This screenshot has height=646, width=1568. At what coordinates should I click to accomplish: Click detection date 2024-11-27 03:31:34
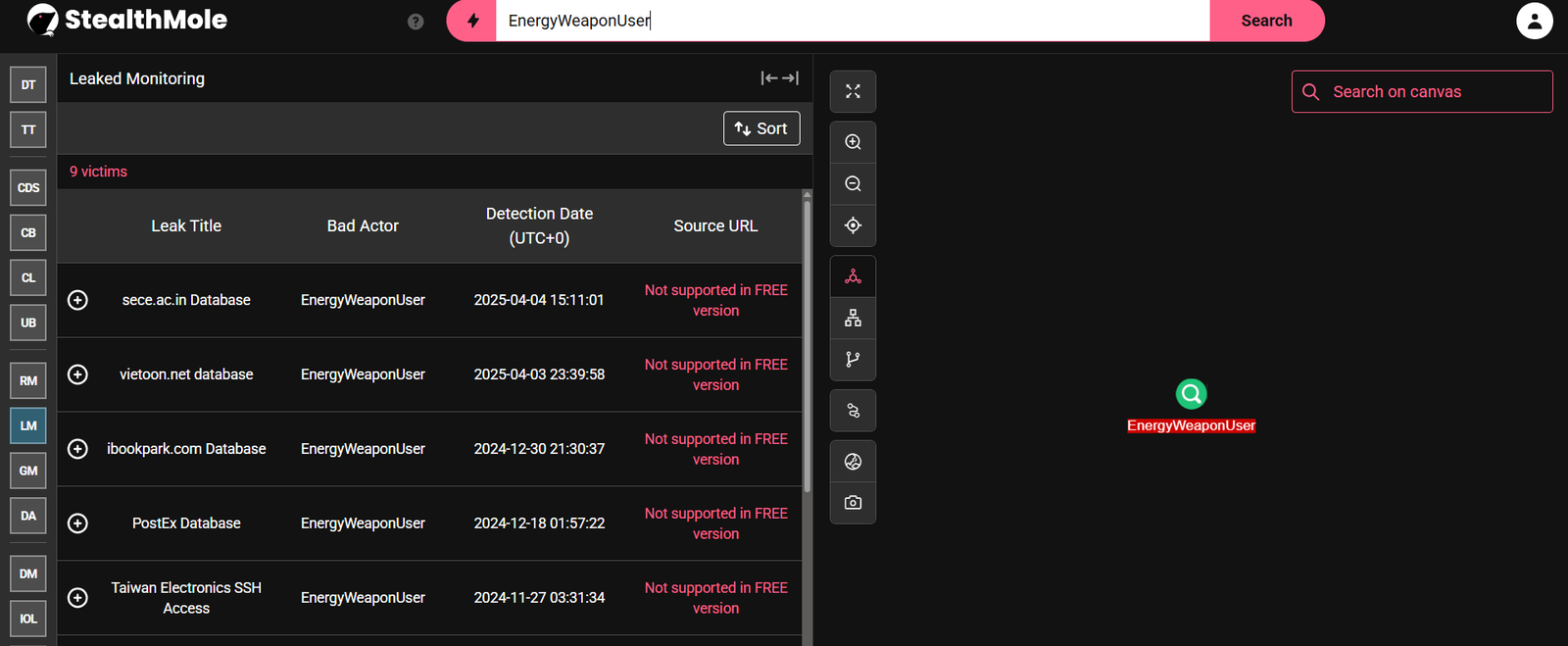(539, 598)
